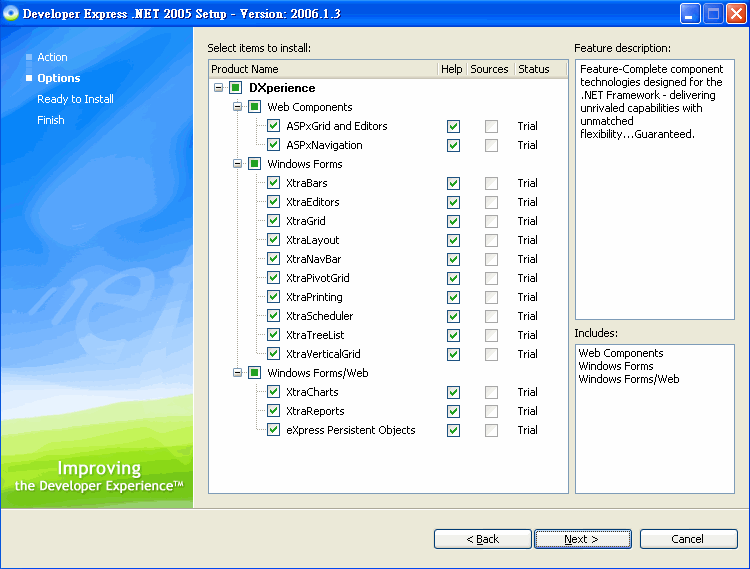Disable Help for ASPxGrid and Editors
750x569 pixels.
pyautogui.click(x=453, y=126)
